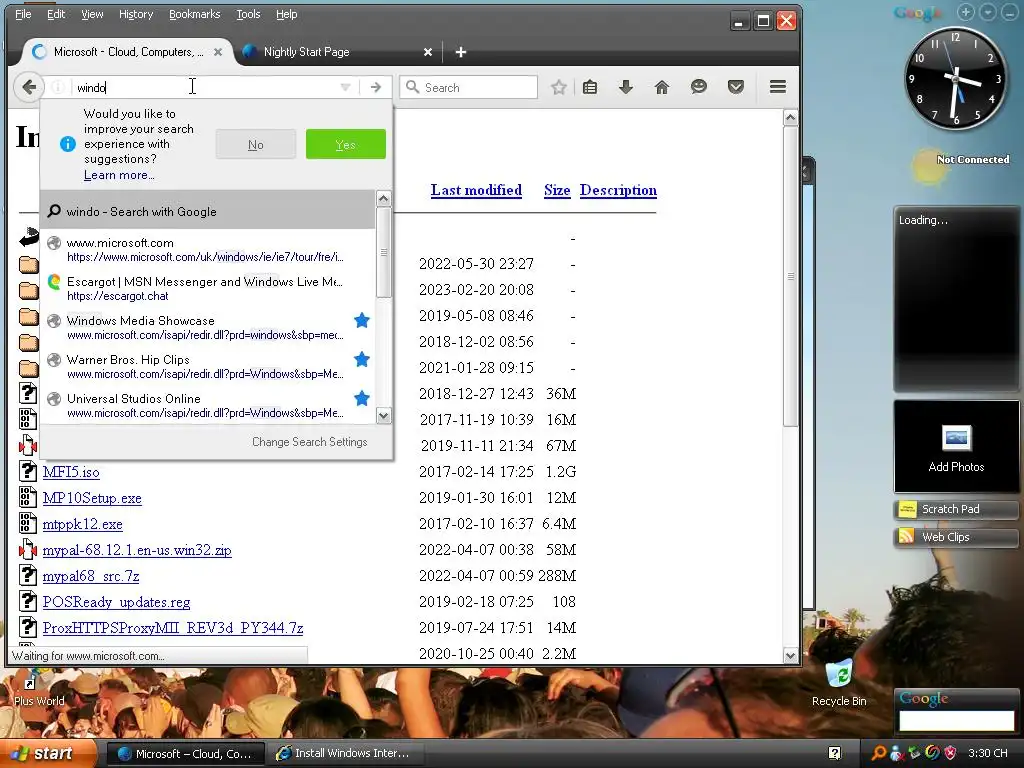Click bookmark star beside Universal Studios Online

[362, 398]
